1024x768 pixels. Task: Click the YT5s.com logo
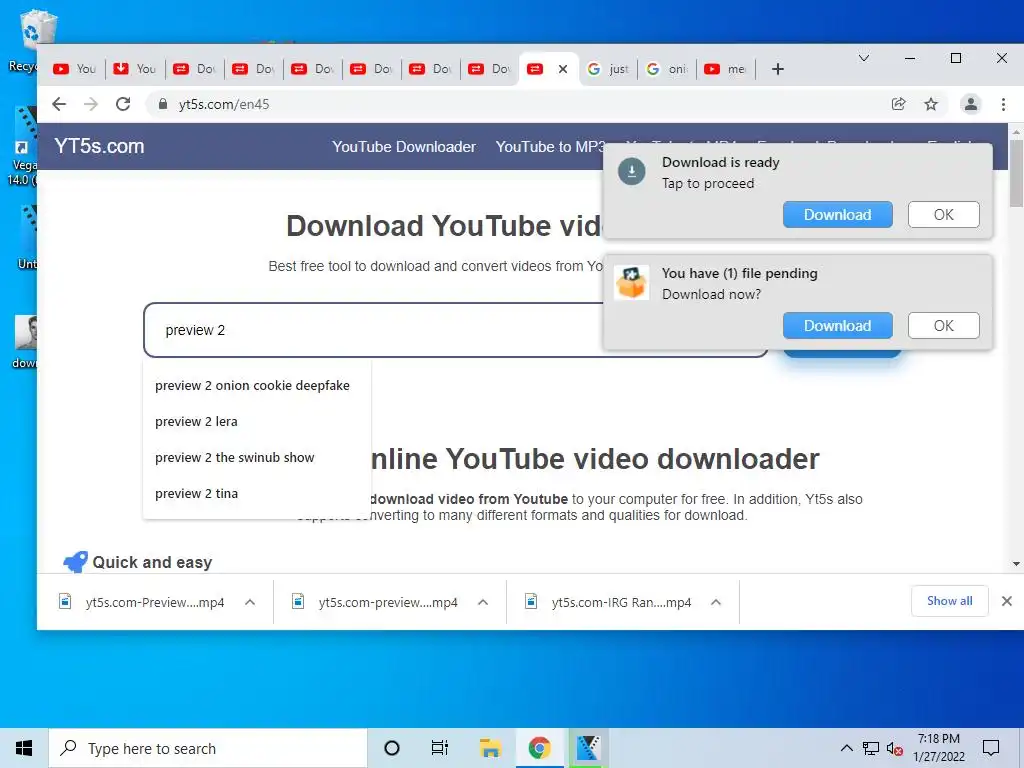(99, 146)
